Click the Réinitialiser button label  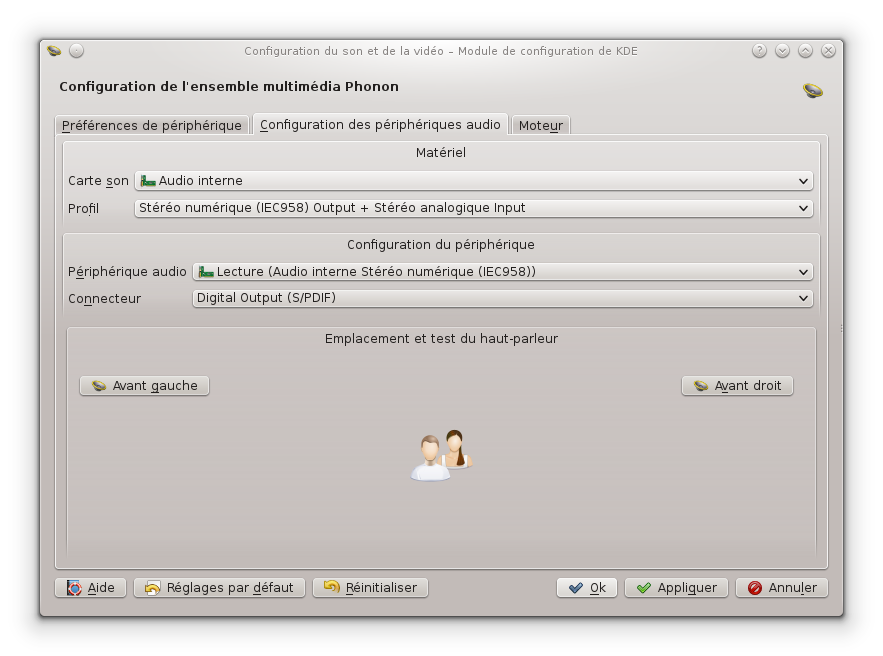pyautogui.click(x=381, y=588)
